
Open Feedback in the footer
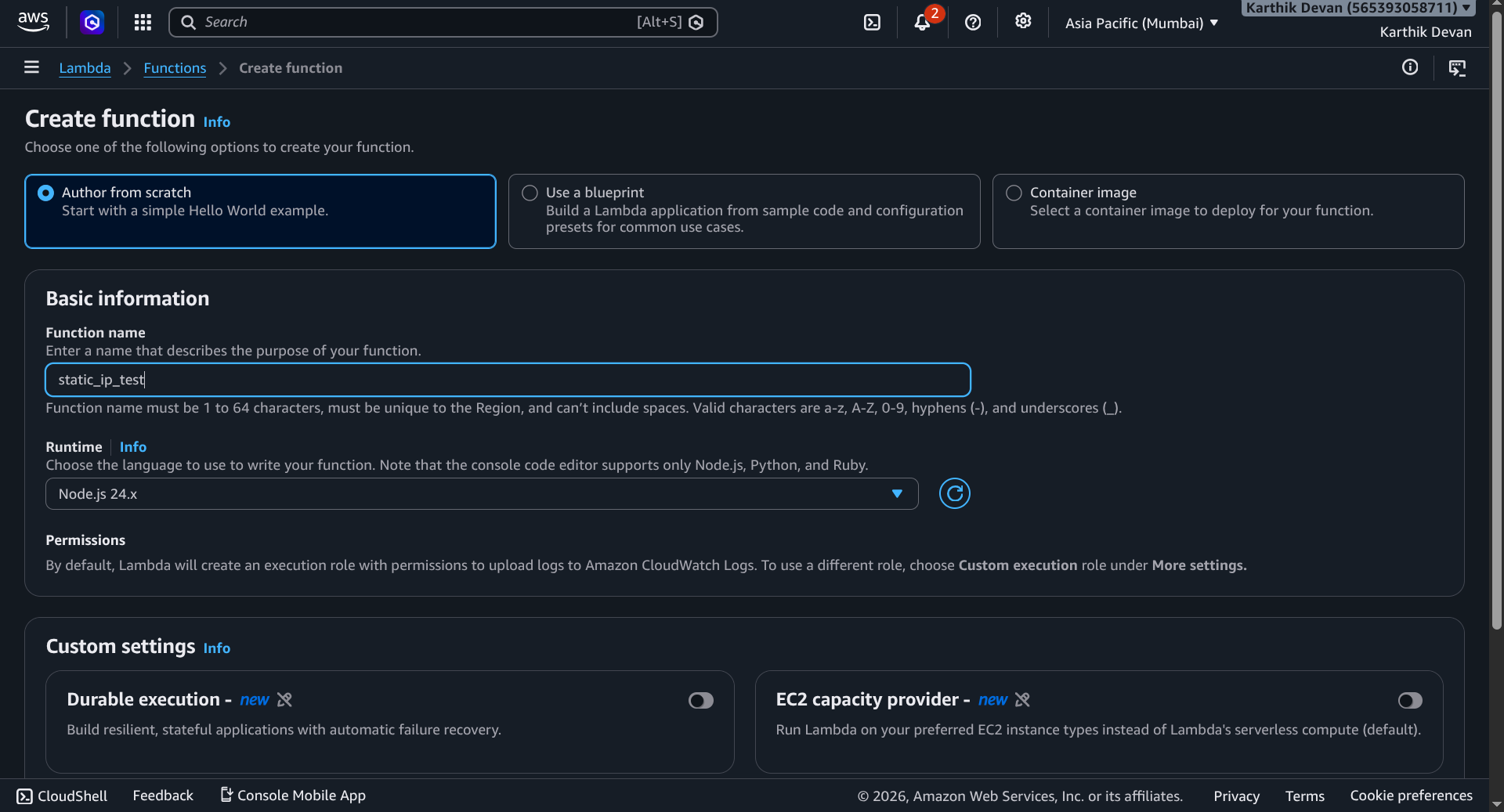(163, 796)
